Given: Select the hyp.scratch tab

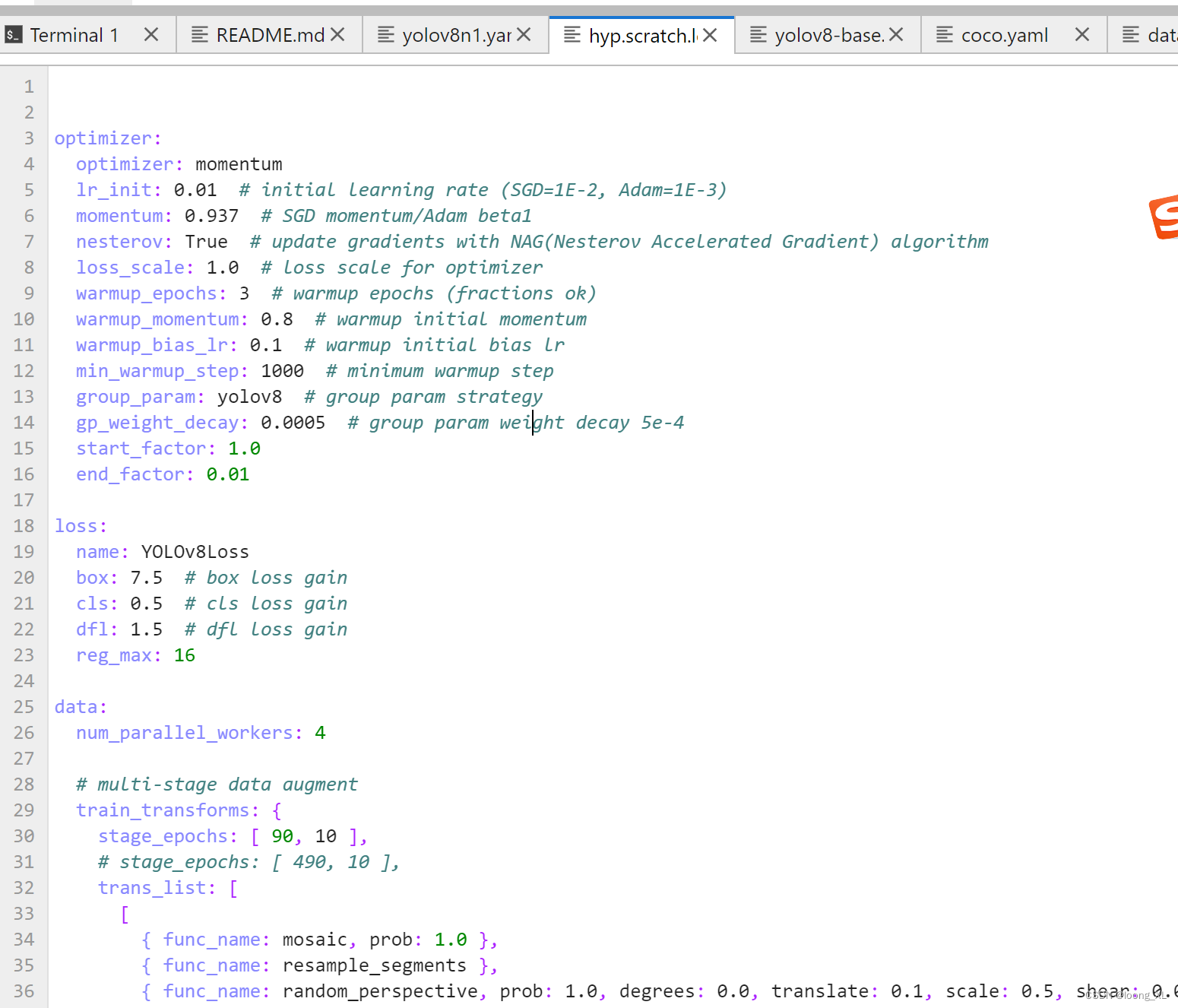Looking at the screenshot, I should point(643,35).
